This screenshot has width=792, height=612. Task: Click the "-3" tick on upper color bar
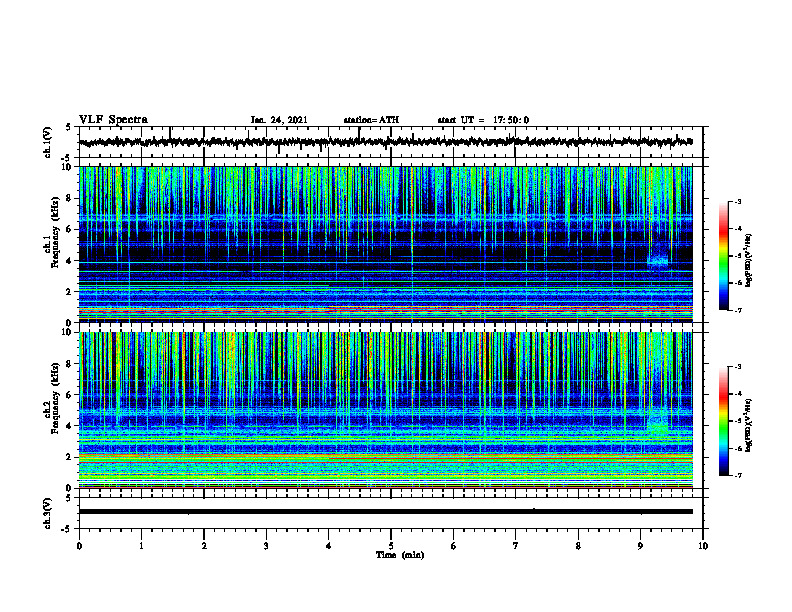tap(738, 201)
